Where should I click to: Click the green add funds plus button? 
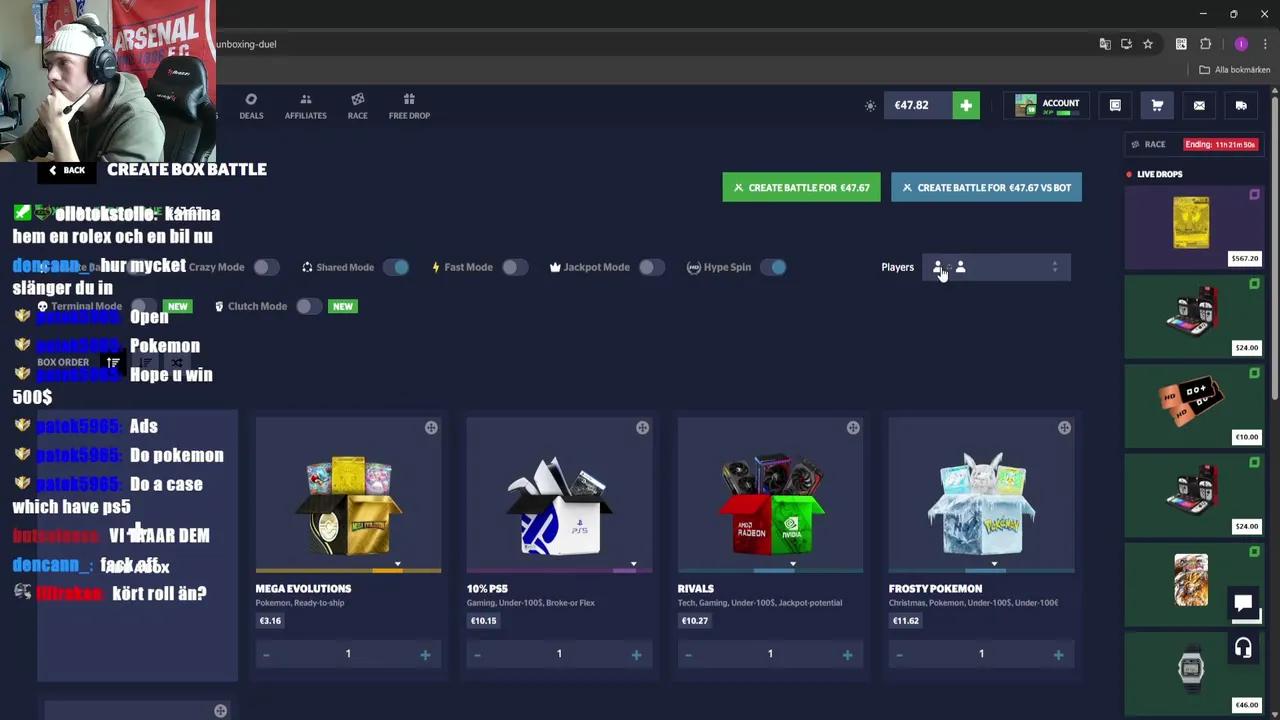(x=966, y=105)
